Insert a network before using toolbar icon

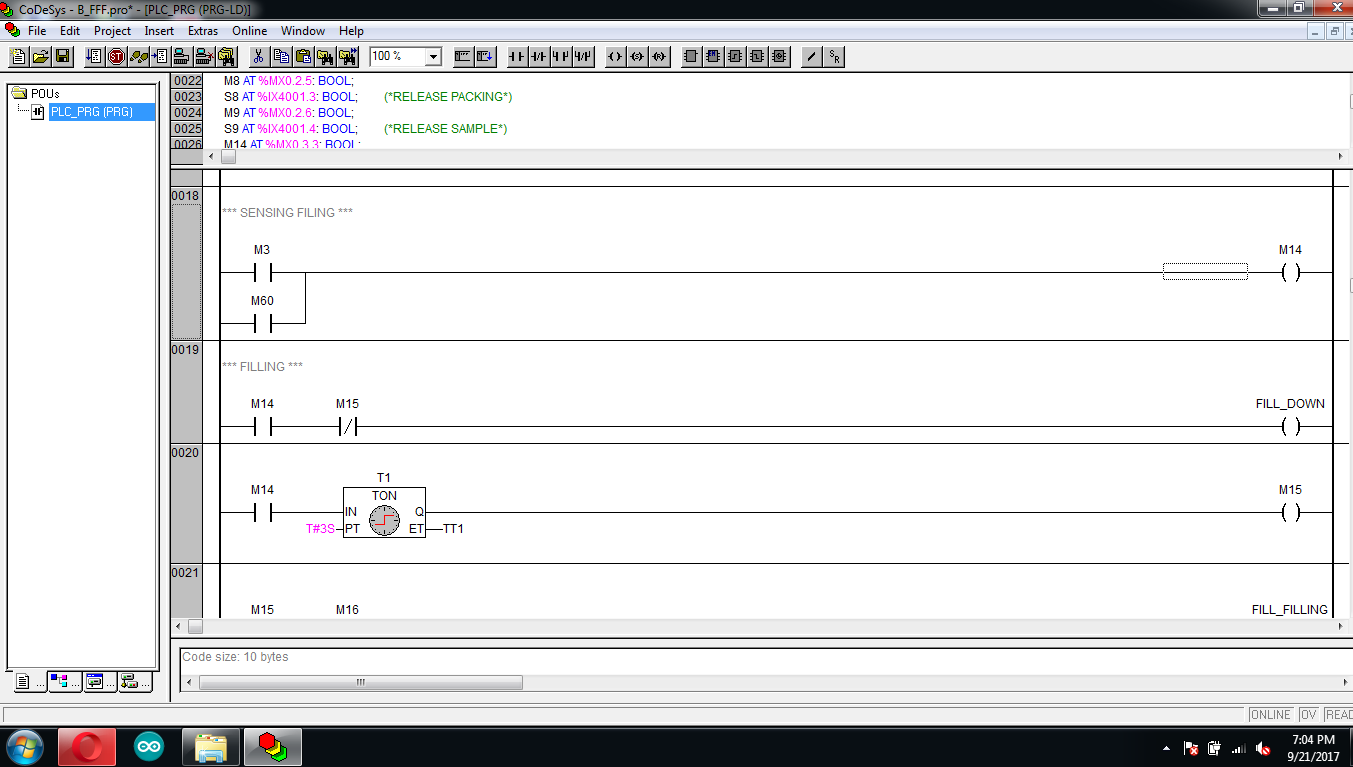pos(463,56)
